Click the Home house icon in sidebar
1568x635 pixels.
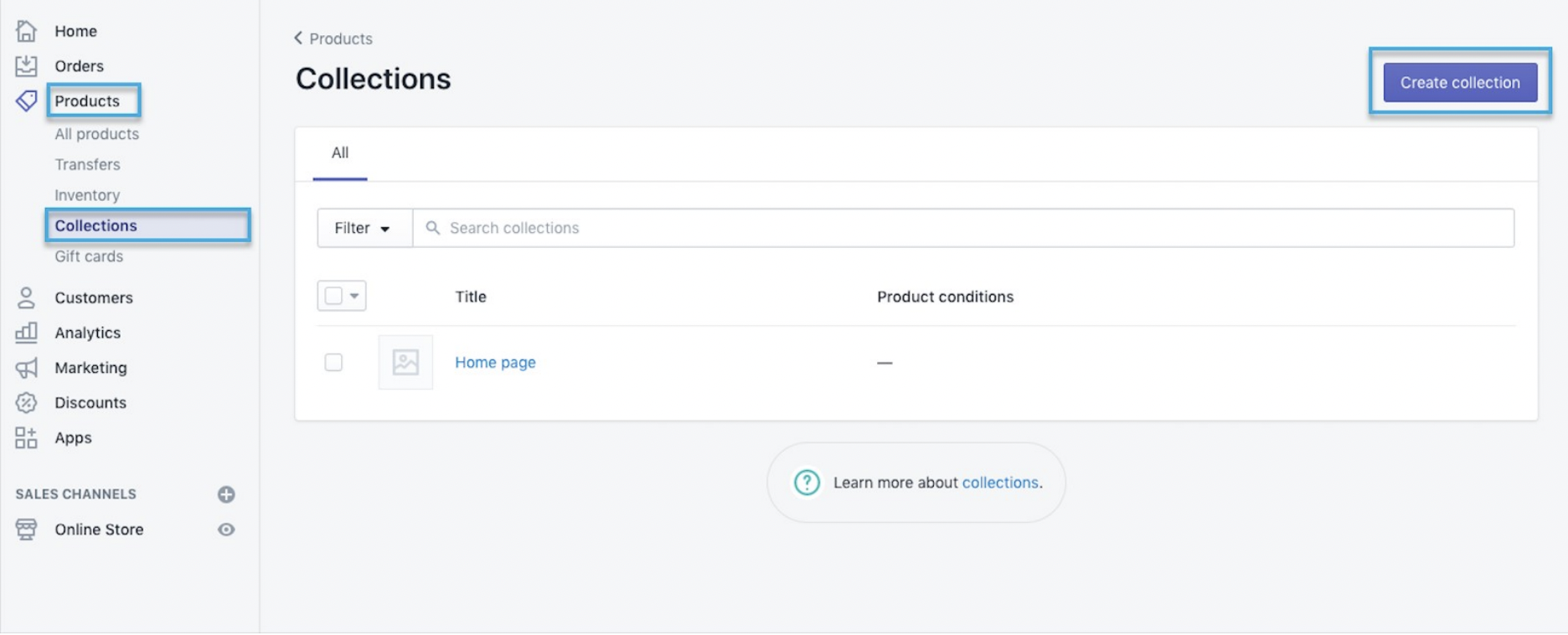tap(26, 31)
